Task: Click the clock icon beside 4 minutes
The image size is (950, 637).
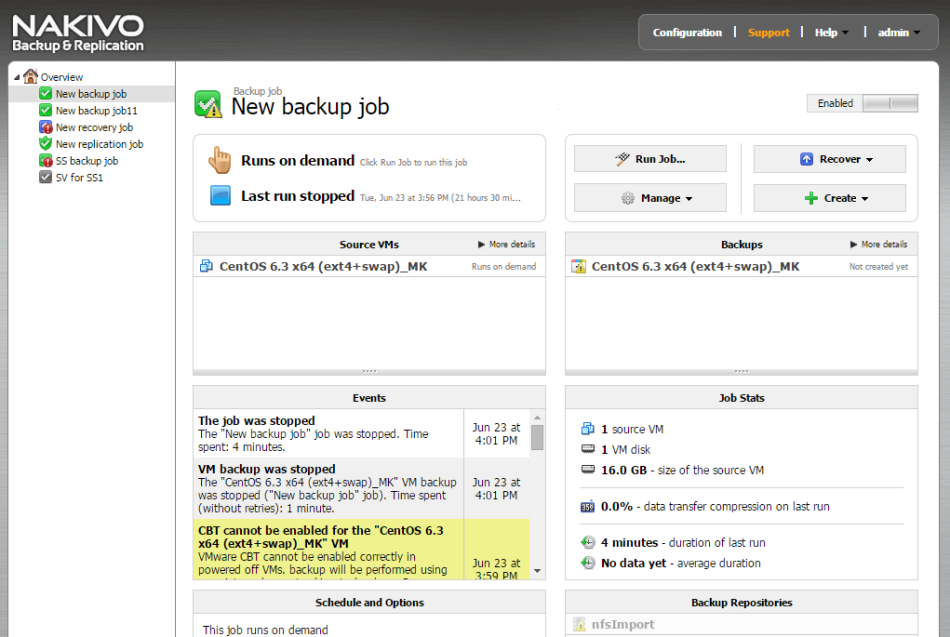Action: [x=588, y=542]
